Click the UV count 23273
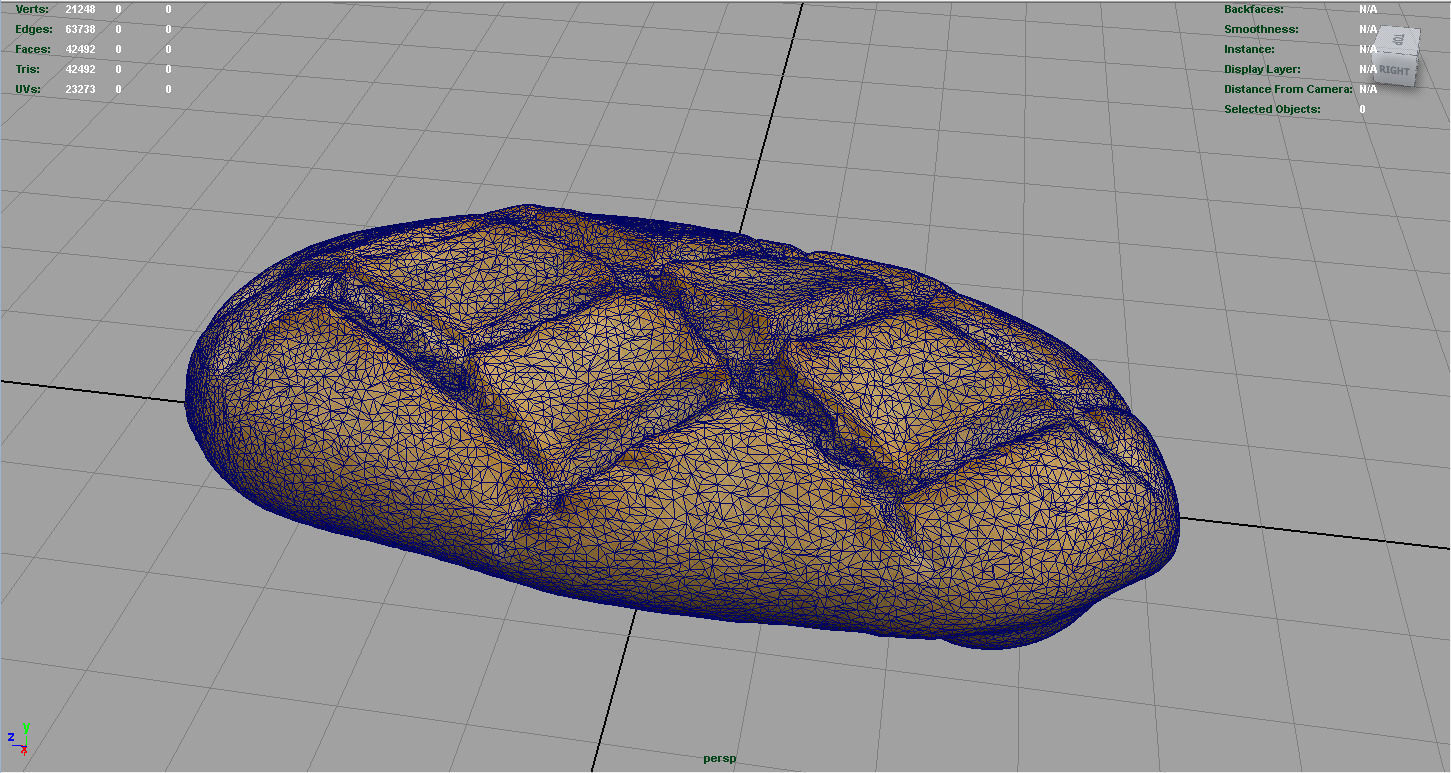The width and height of the screenshot is (1451, 773). pyautogui.click(x=80, y=89)
